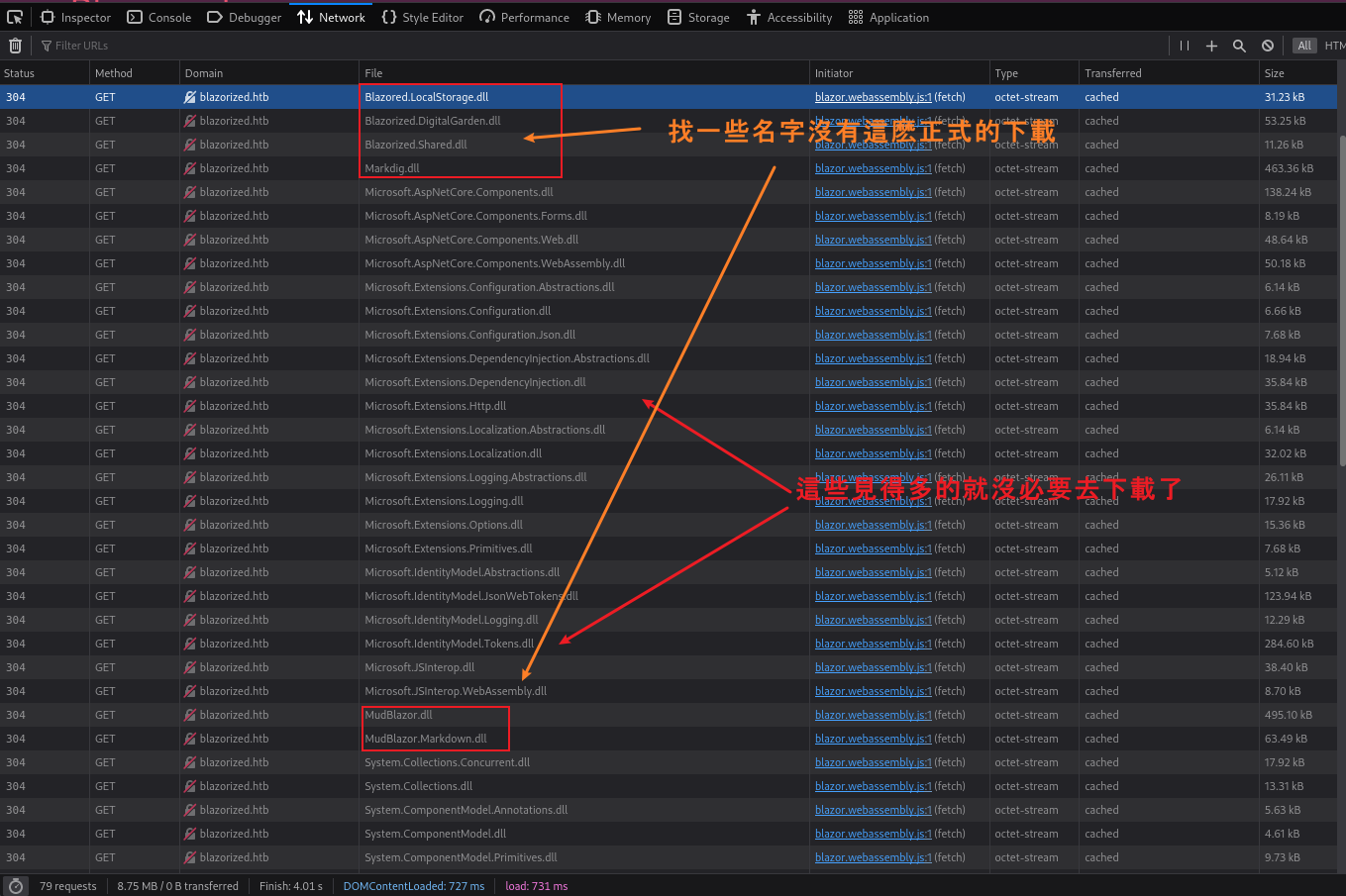Select the MudBlazor.Markdown.dll request
1346x896 pixels.
[x=669, y=739]
